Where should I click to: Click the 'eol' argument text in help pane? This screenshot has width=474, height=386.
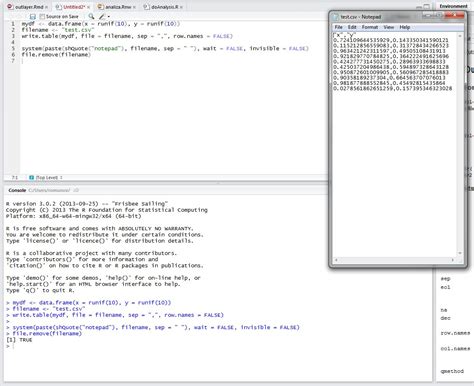tap(445, 287)
